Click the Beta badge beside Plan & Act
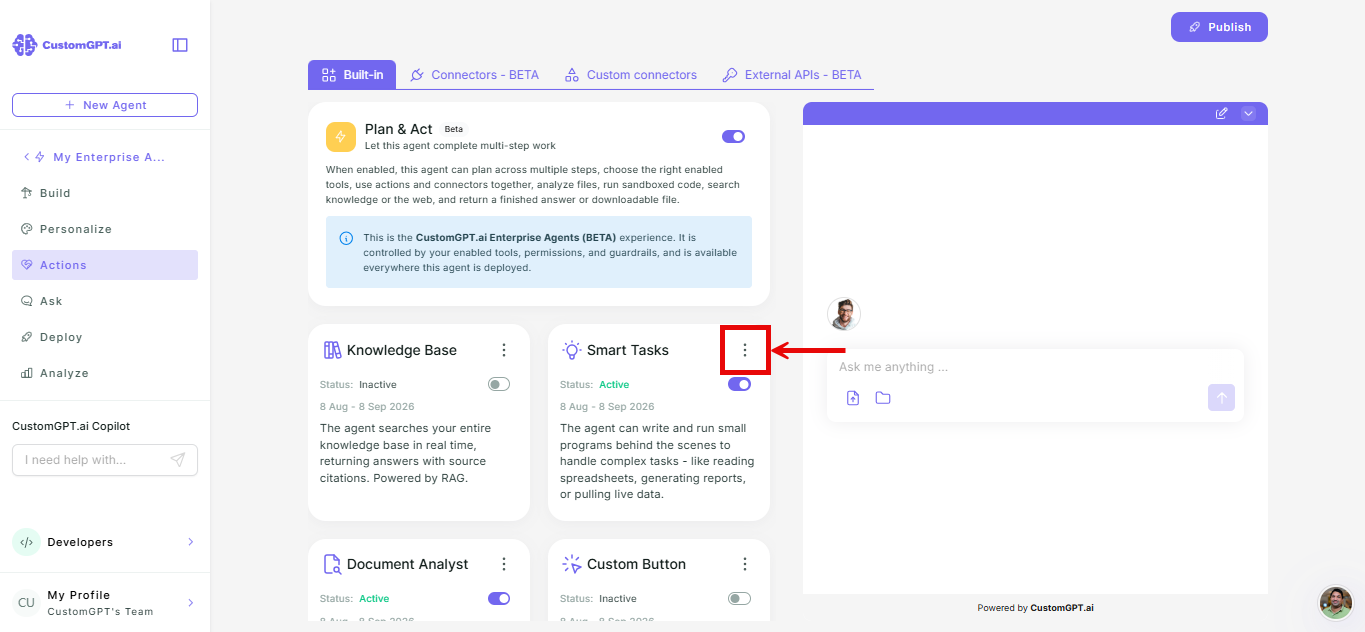This screenshot has width=1365, height=632. pyautogui.click(x=454, y=129)
